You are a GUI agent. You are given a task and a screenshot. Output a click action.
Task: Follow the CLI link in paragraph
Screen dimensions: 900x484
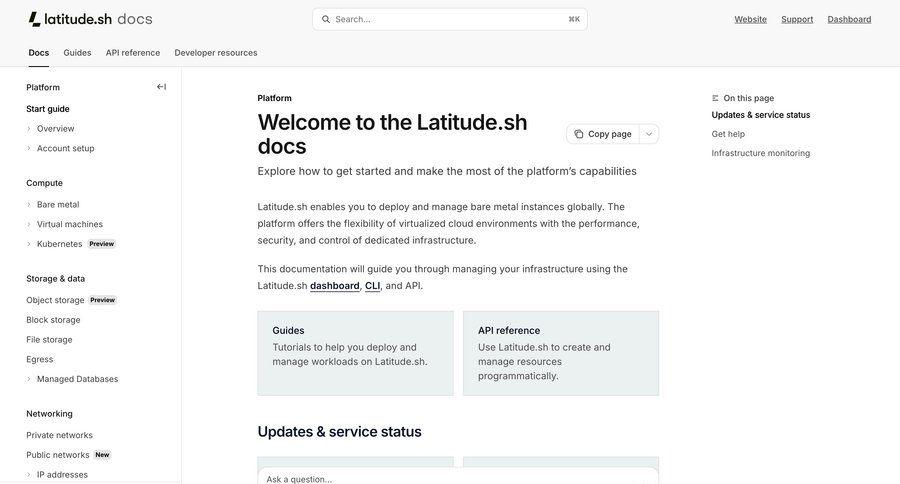tap(373, 285)
